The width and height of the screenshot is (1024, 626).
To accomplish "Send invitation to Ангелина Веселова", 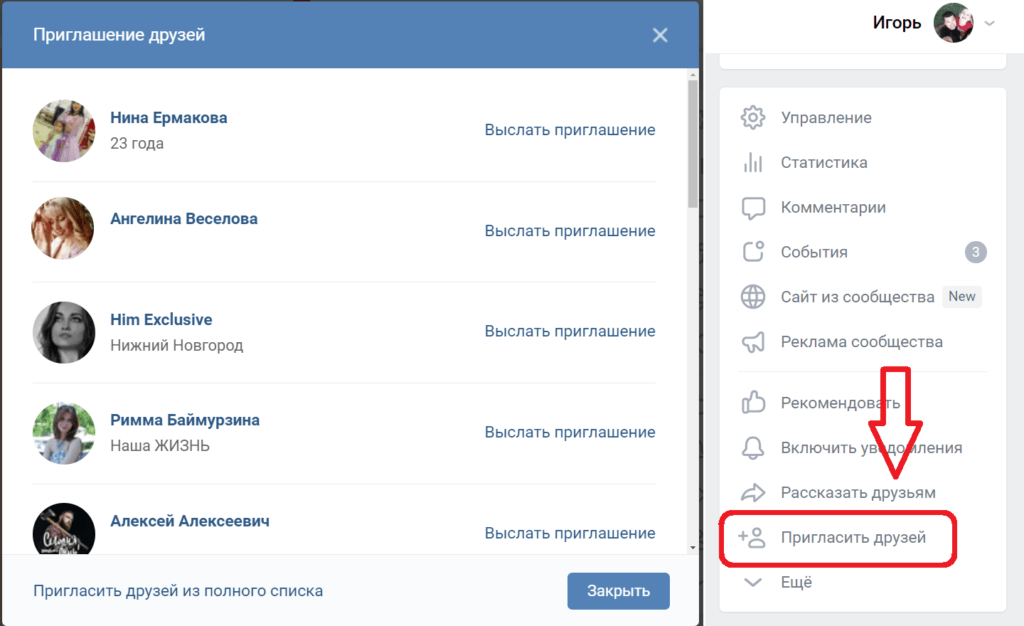I will click(x=569, y=231).
